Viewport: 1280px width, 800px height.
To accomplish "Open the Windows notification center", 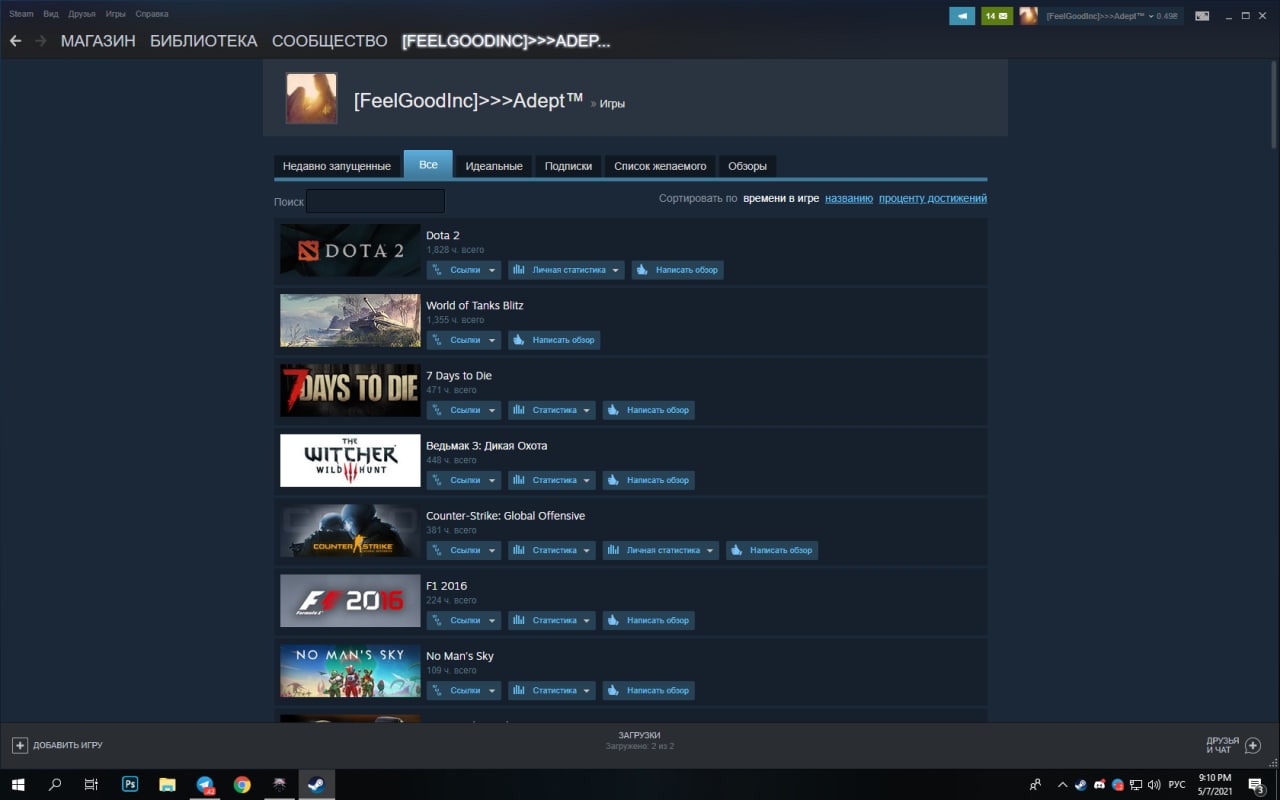I will (x=1256, y=785).
